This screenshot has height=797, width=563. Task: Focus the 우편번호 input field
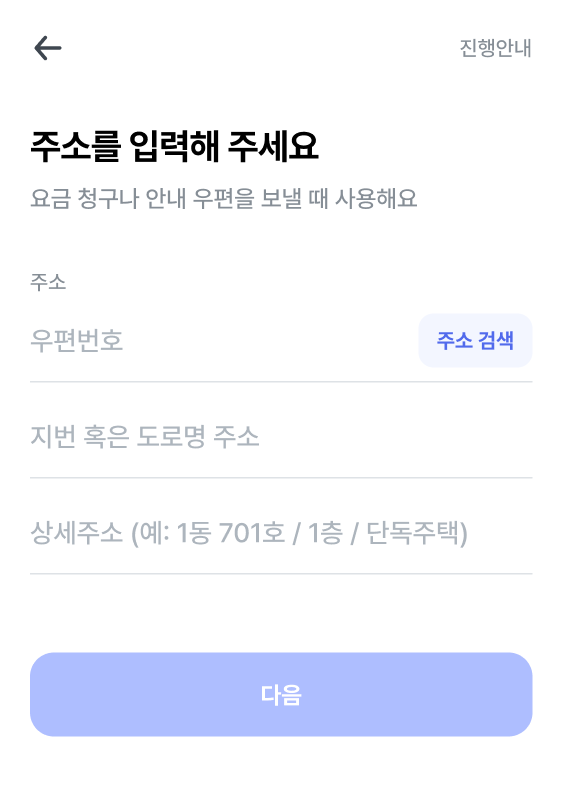[x=224, y=341]
